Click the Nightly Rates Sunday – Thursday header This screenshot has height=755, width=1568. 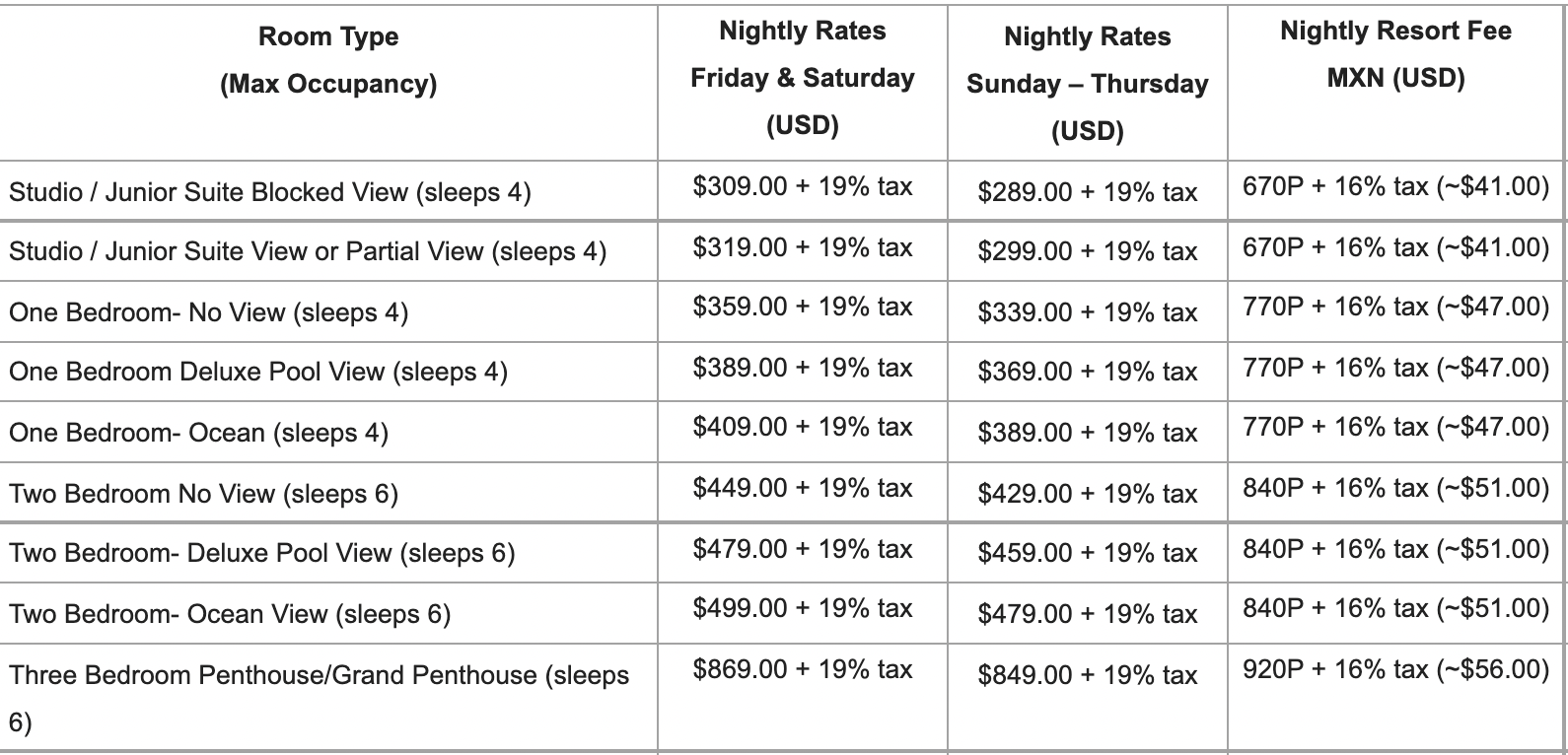tap(1088, 85)
